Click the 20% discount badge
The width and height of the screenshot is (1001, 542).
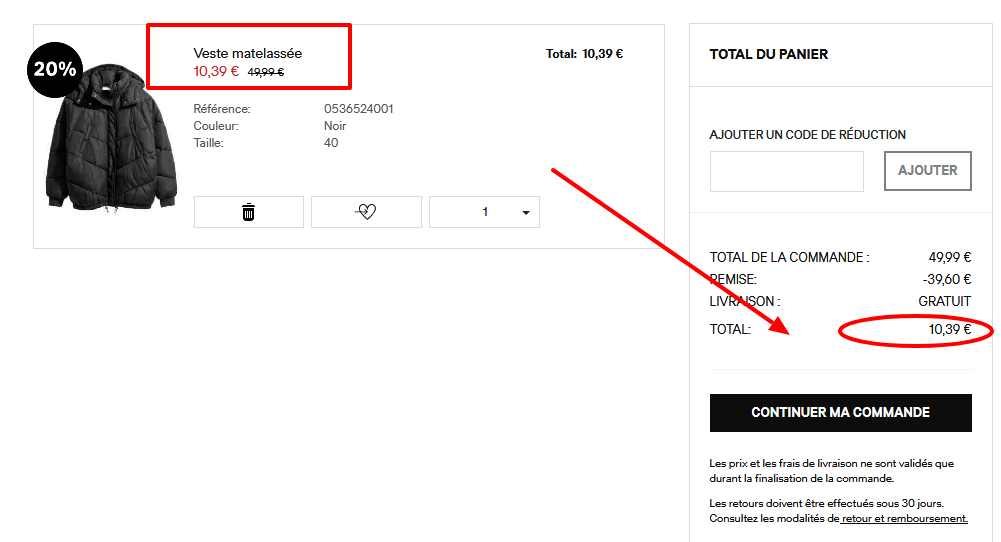tap(54, 69)
